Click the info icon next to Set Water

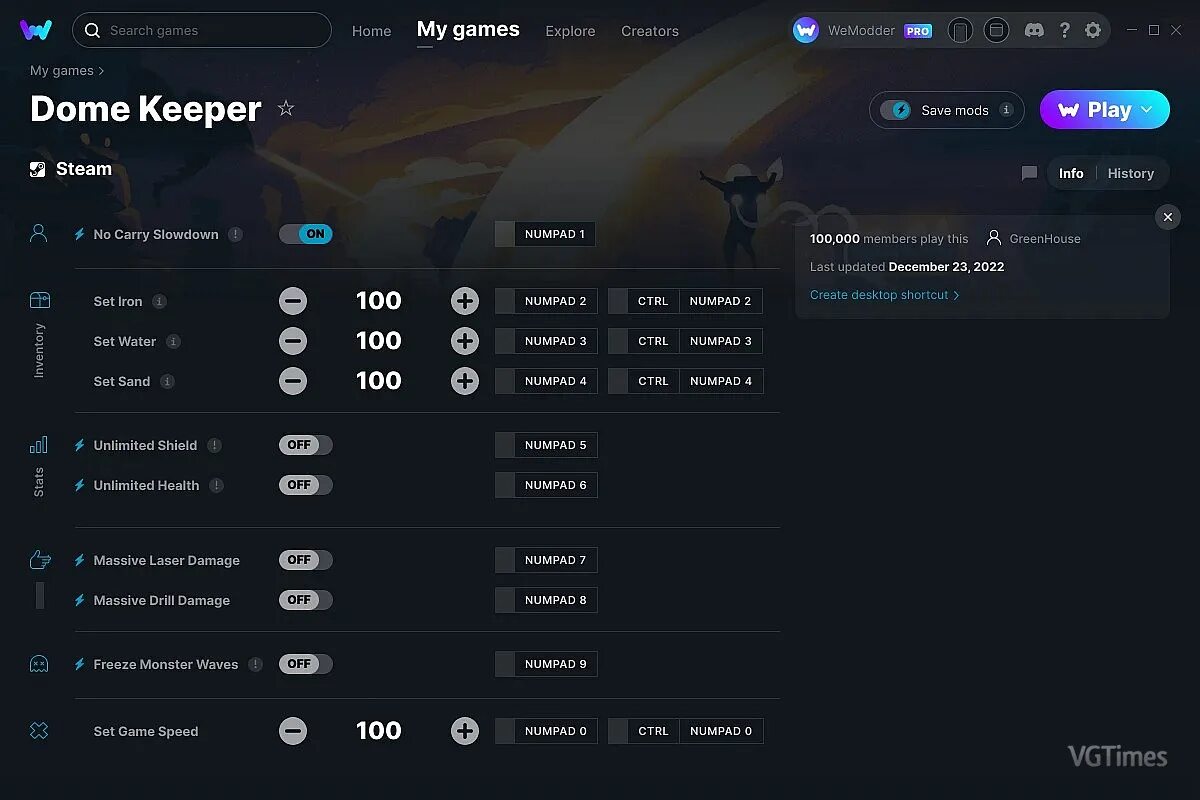pyautogui.click(x=173, y=341)
